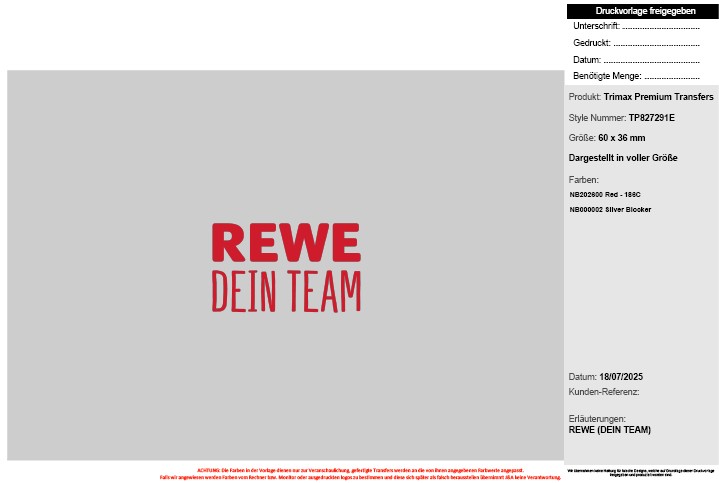Click the size value '60 x 36 mm'

[621, 138]
